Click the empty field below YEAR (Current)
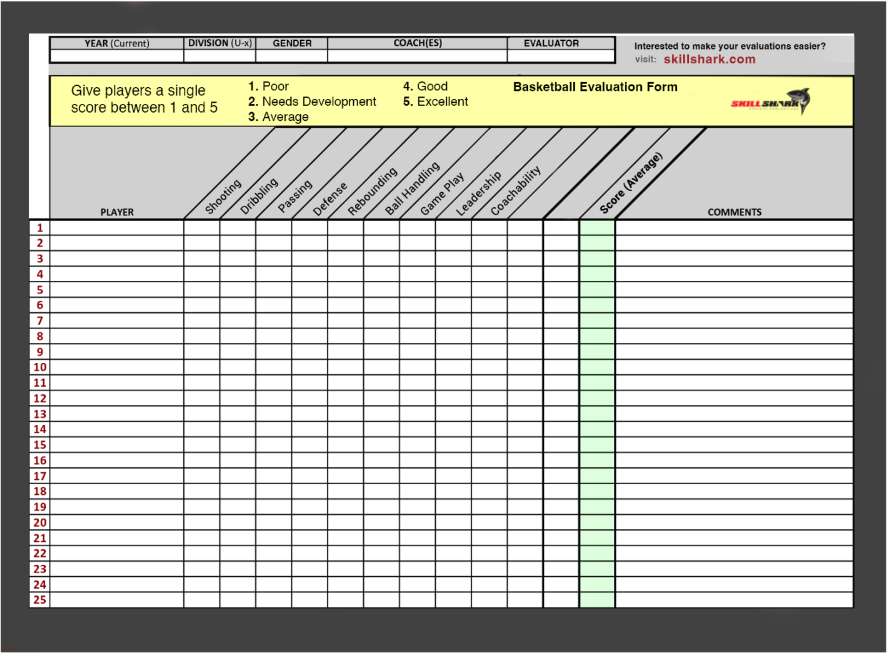Image resolution: width=888 pixels, height=653 pixels. (116, 57)
